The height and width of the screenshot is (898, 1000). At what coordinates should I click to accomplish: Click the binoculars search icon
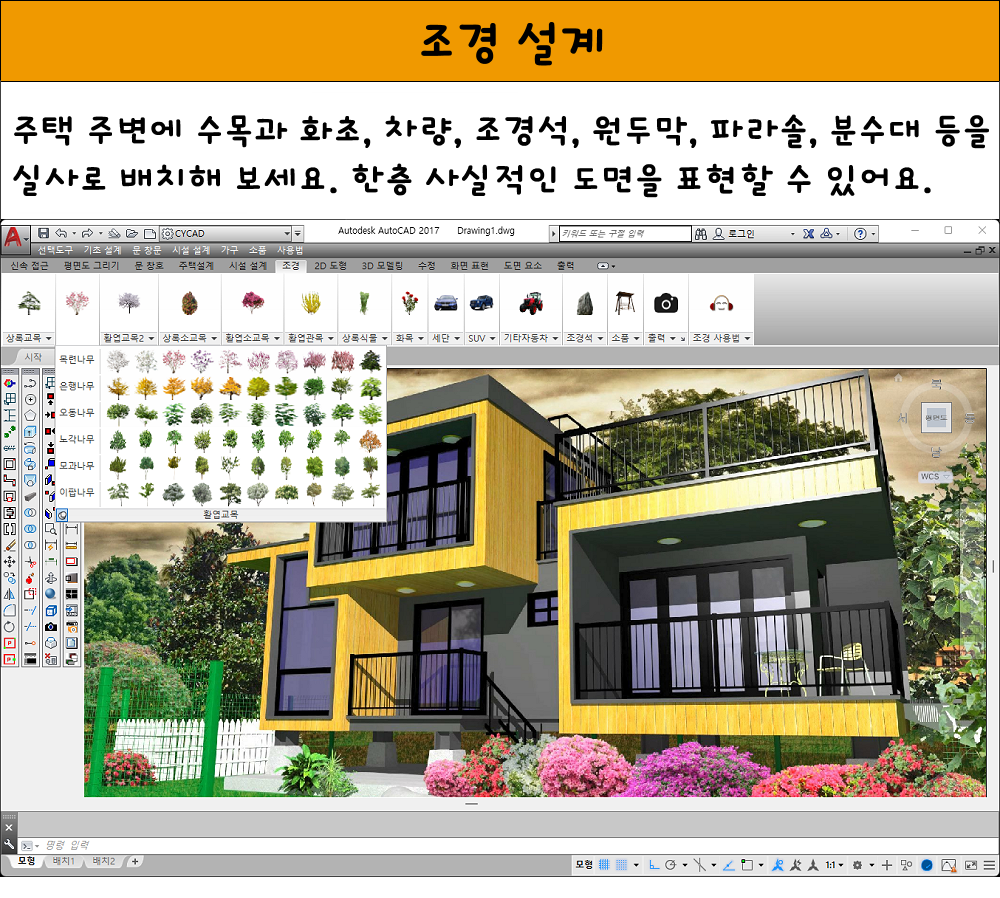coord(701,234)
